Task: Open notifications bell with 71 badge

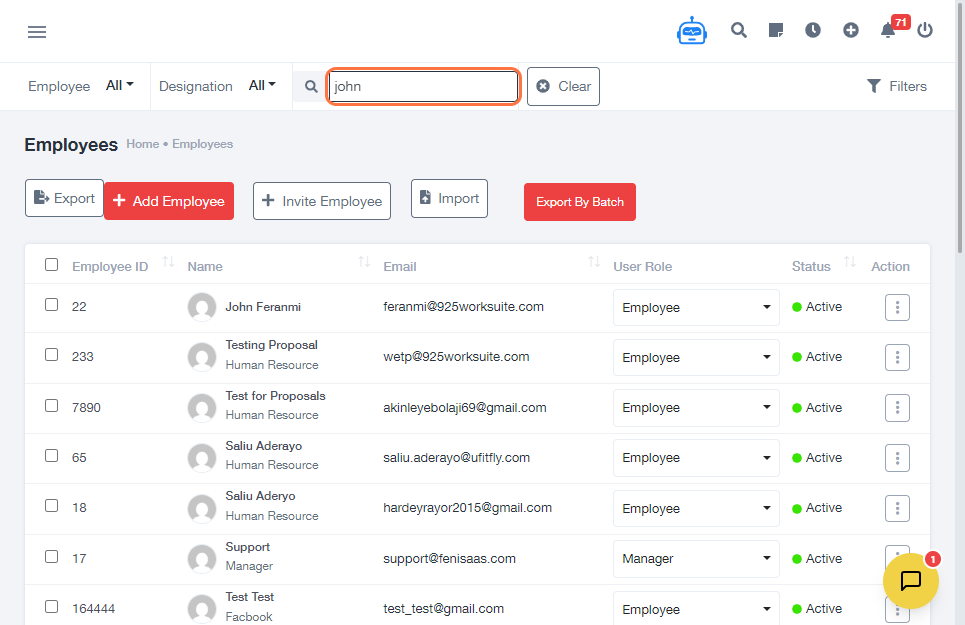Action: click(888, 30)
